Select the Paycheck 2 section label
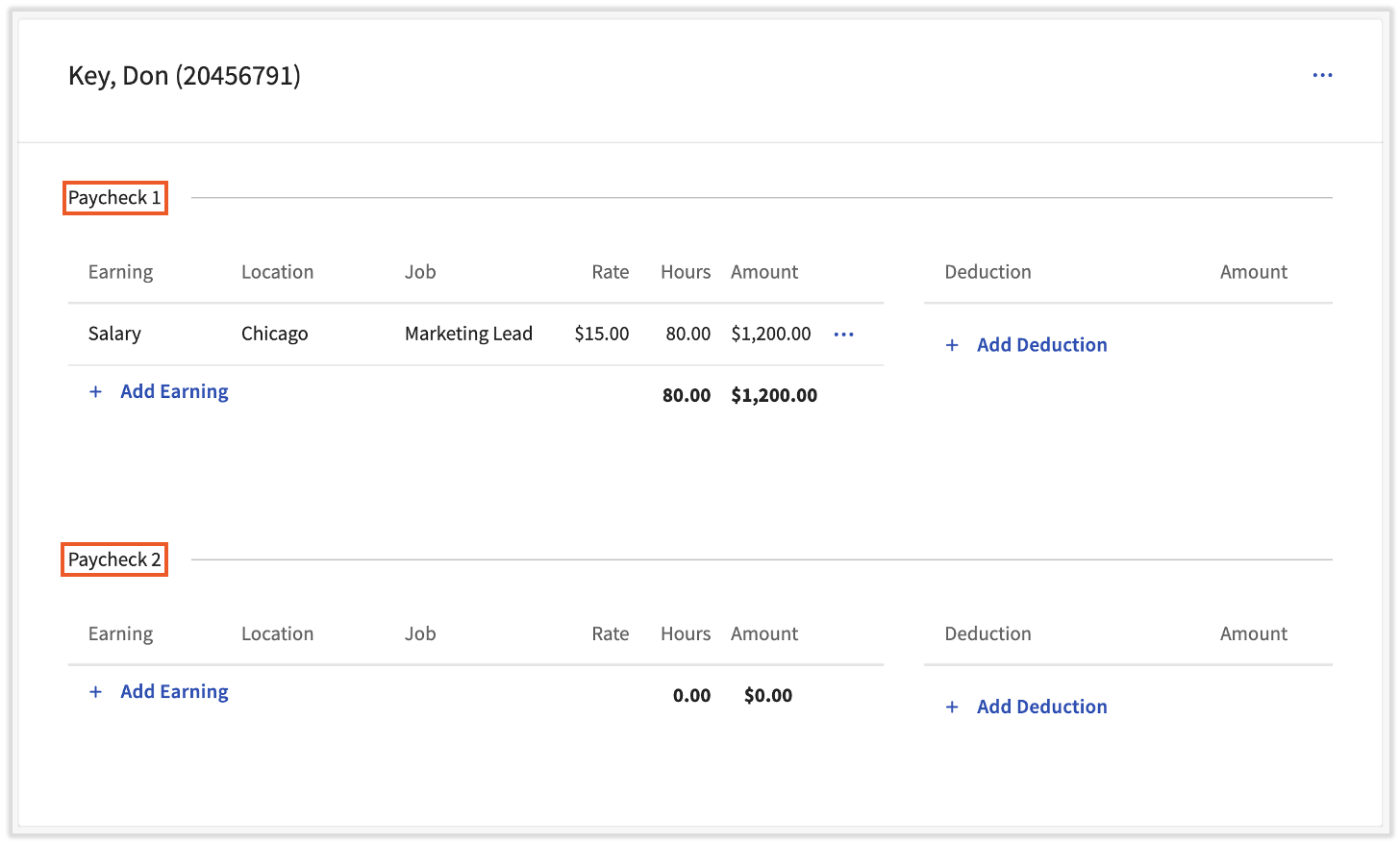This screenshot has width=1400, height=844. (x=113, y=559)
